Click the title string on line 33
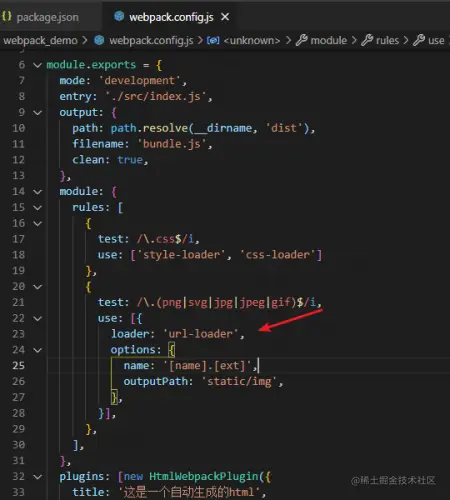 [x=189, y=492]
